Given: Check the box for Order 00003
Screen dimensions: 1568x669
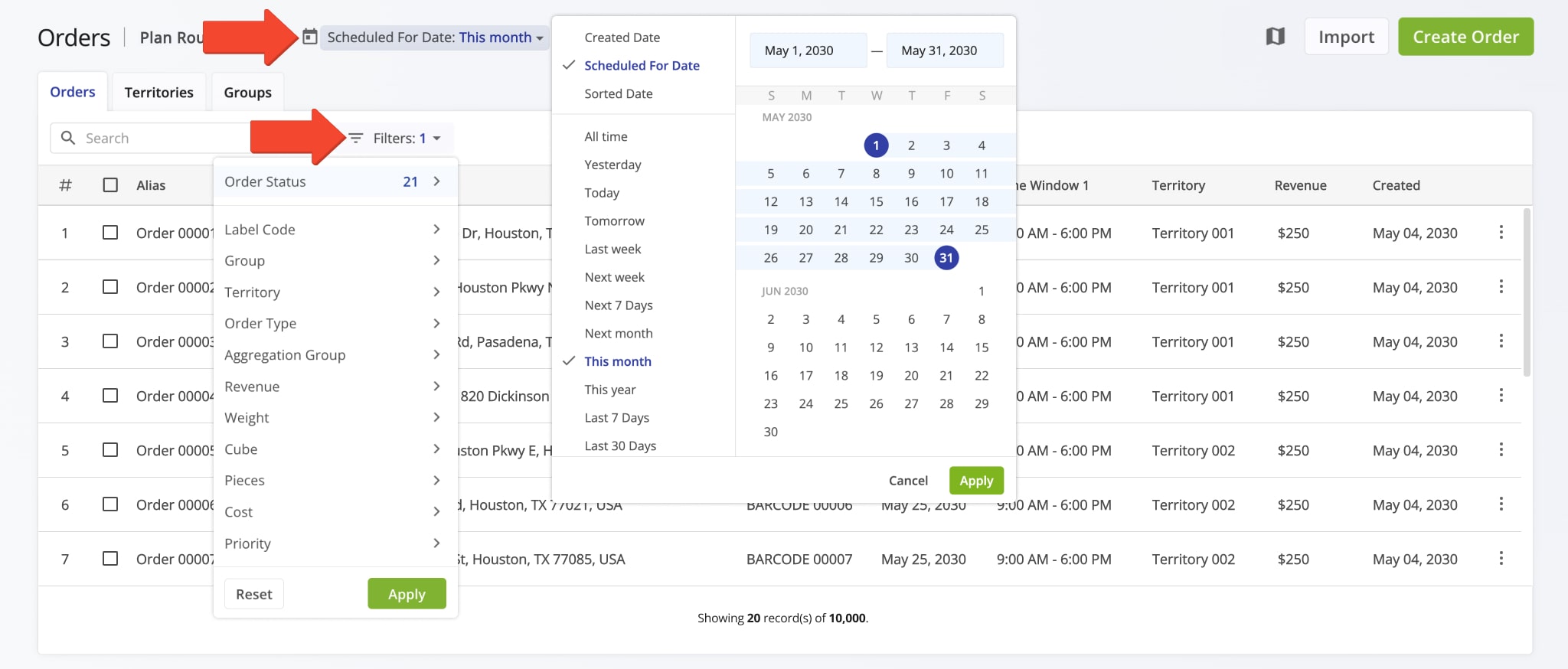Looking at the screenshot, I should 110,341.
